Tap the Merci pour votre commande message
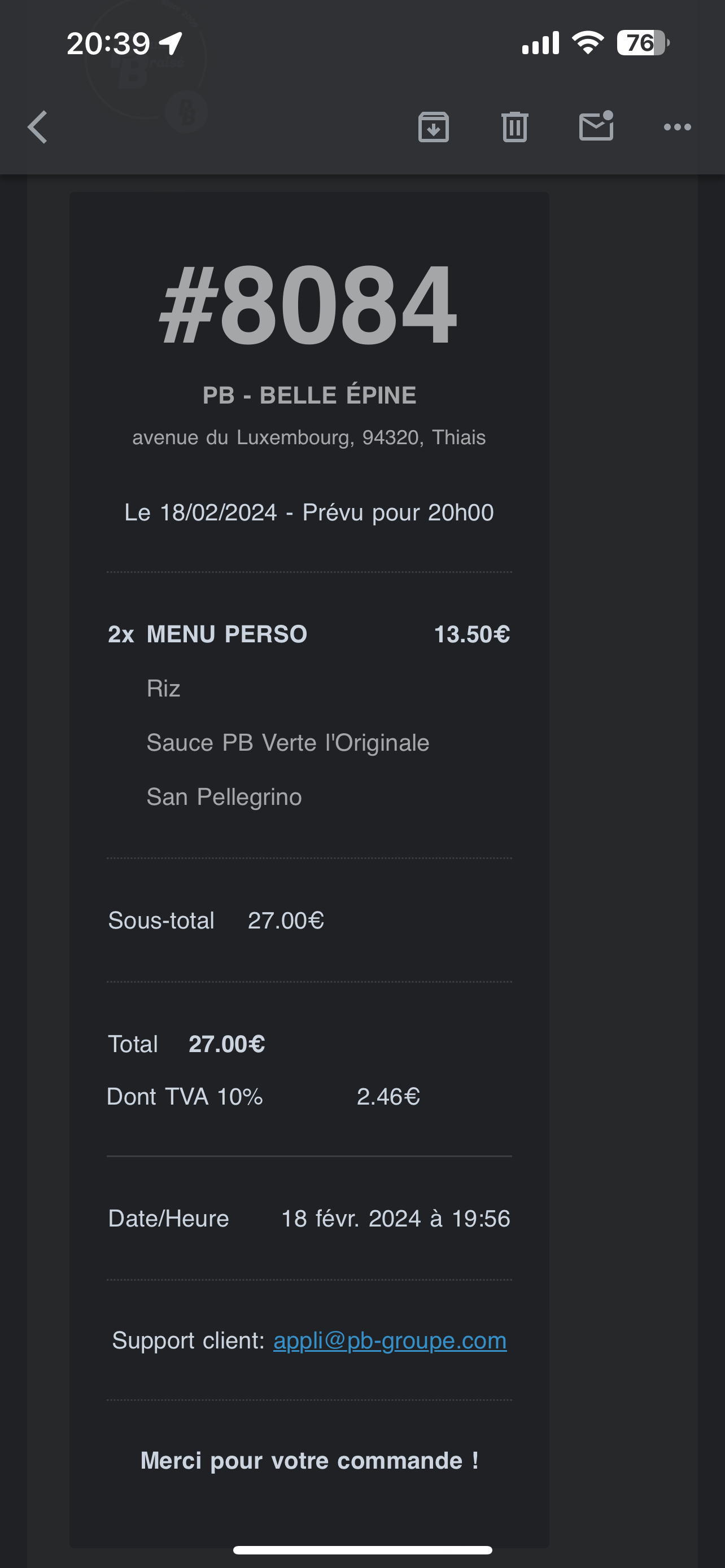The width and height of the screenshot is (725, 1568). pyautogui.click(x=309, y=1461)
